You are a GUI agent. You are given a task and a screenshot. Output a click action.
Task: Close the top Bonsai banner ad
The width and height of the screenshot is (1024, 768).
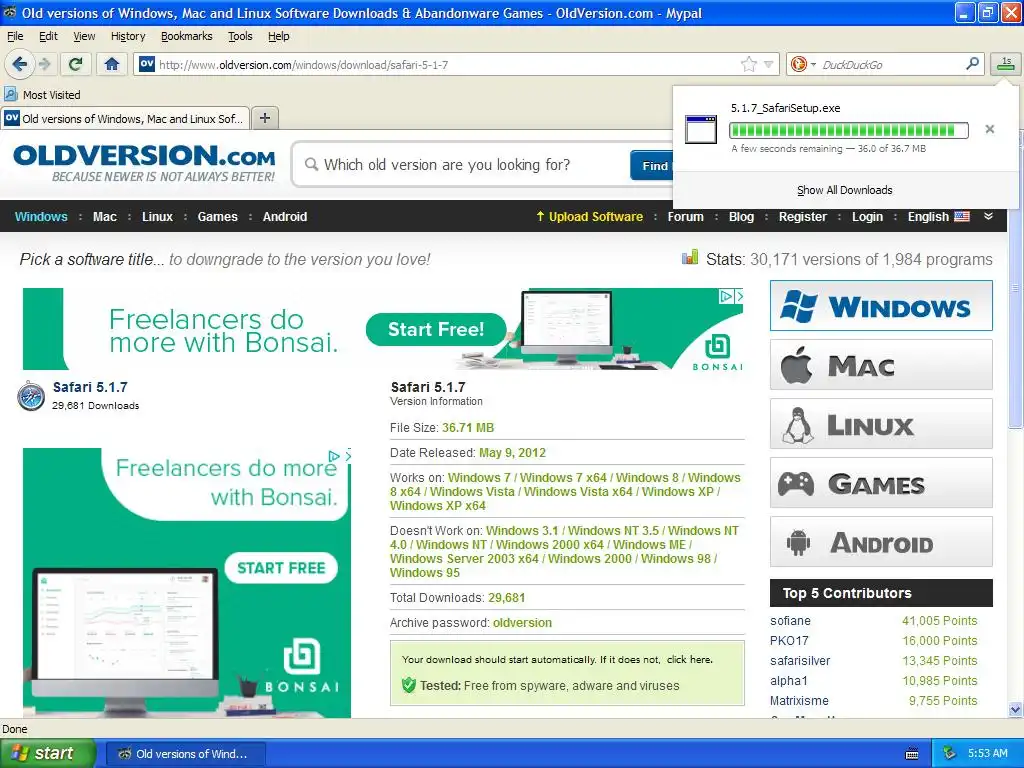739,296
